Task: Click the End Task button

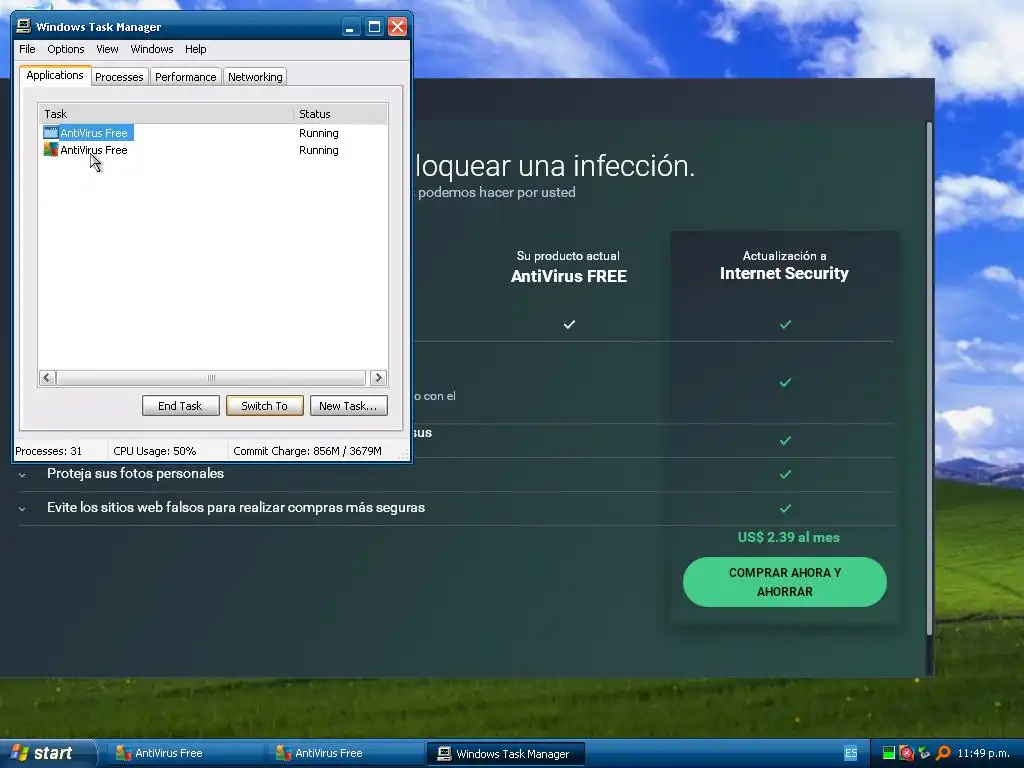Action: [180, 406]
